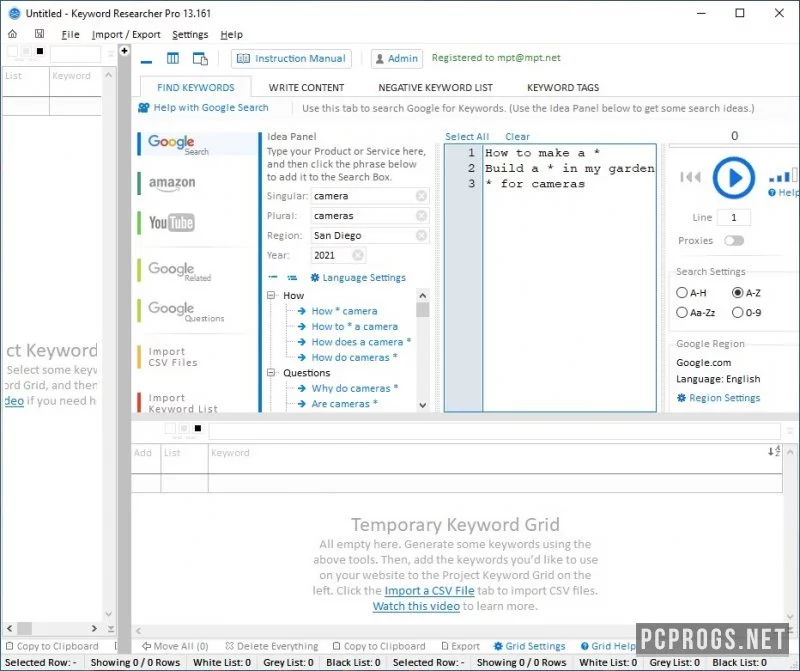Click Idea Panel scrollbar up arrow
The height and width of the screenshot is (671, 800).
pyautogui.click(x=422, y=295)
